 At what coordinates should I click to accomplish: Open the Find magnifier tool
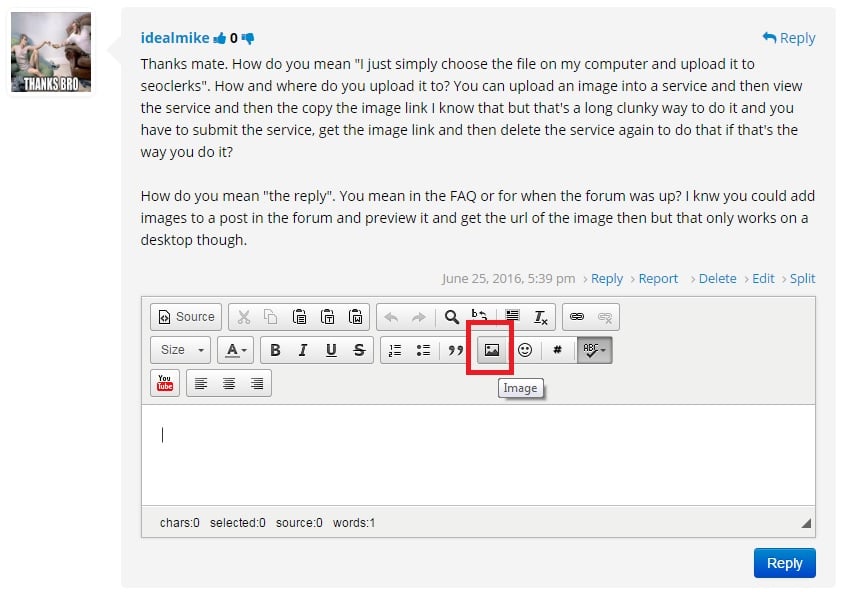(x=452, y=317)
